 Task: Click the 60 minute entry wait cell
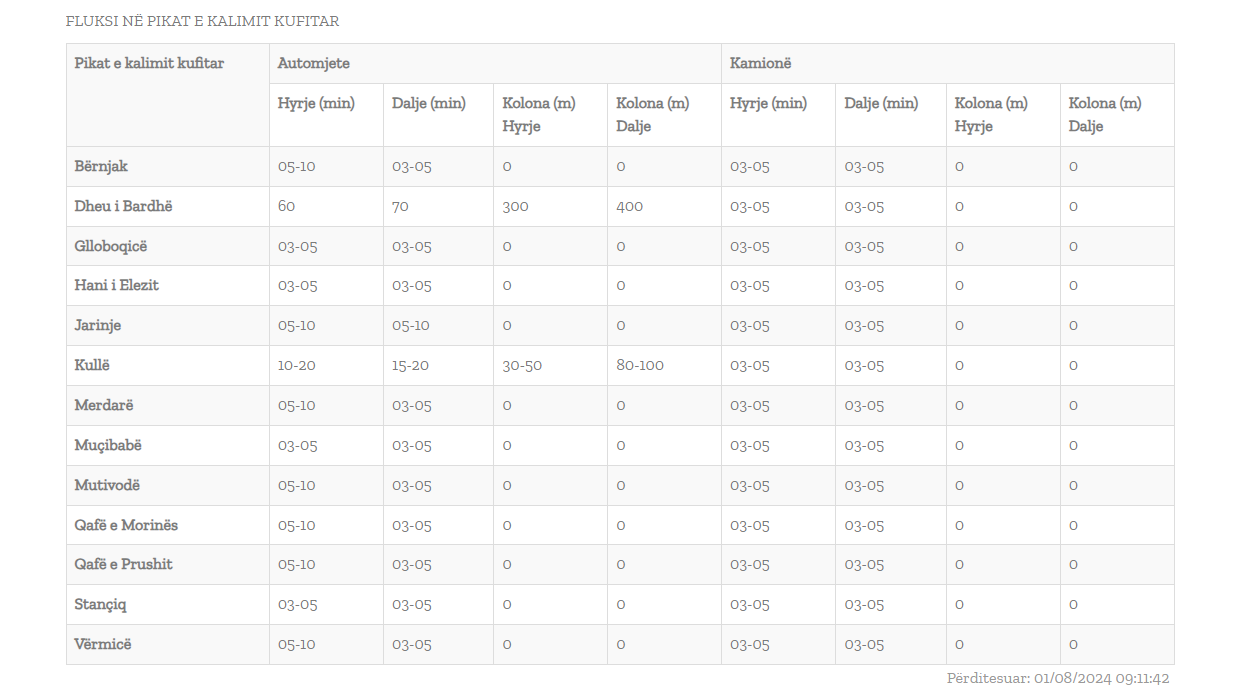(x=286, y=206)
